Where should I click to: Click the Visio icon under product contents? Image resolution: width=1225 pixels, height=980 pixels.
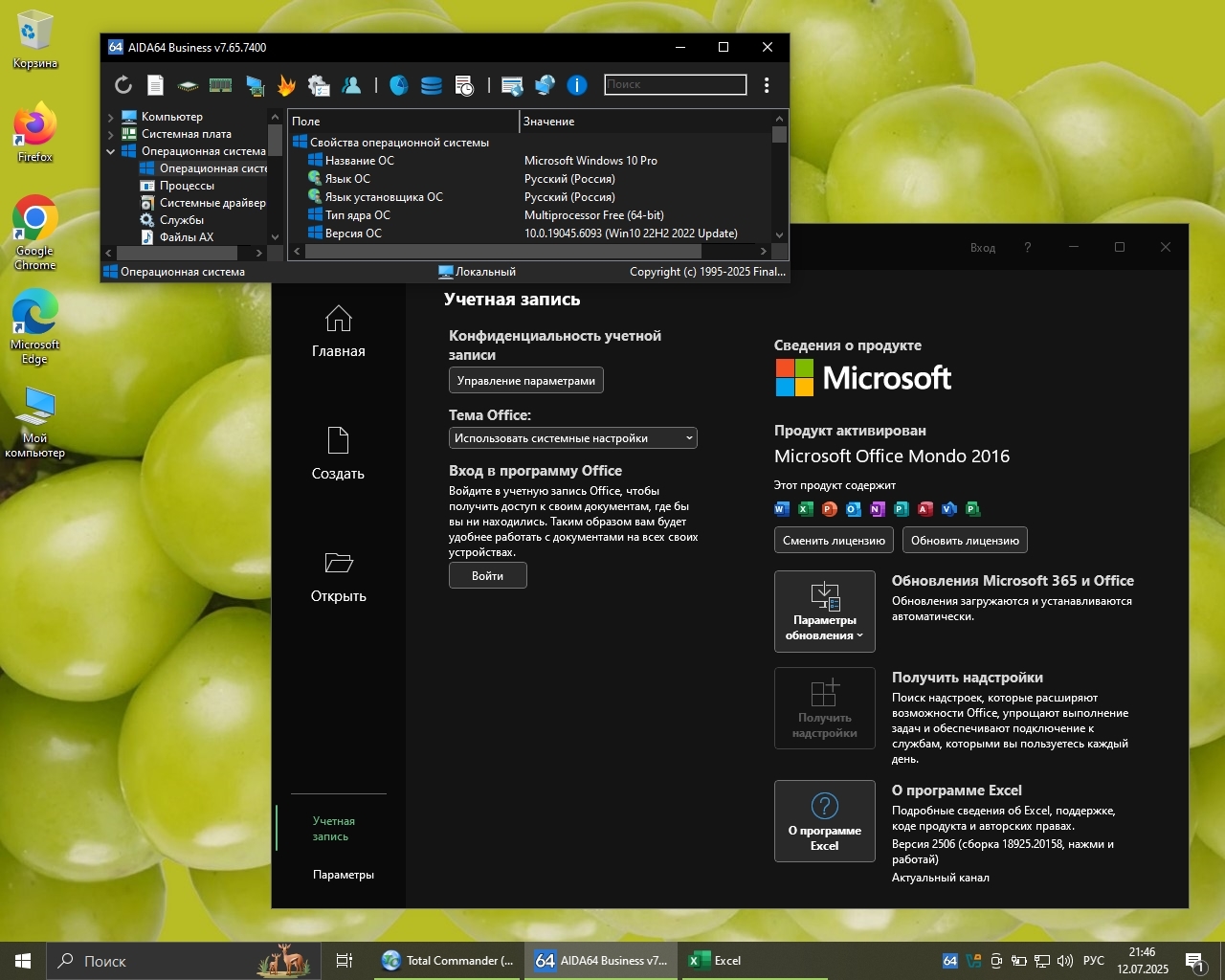point(949,509)
